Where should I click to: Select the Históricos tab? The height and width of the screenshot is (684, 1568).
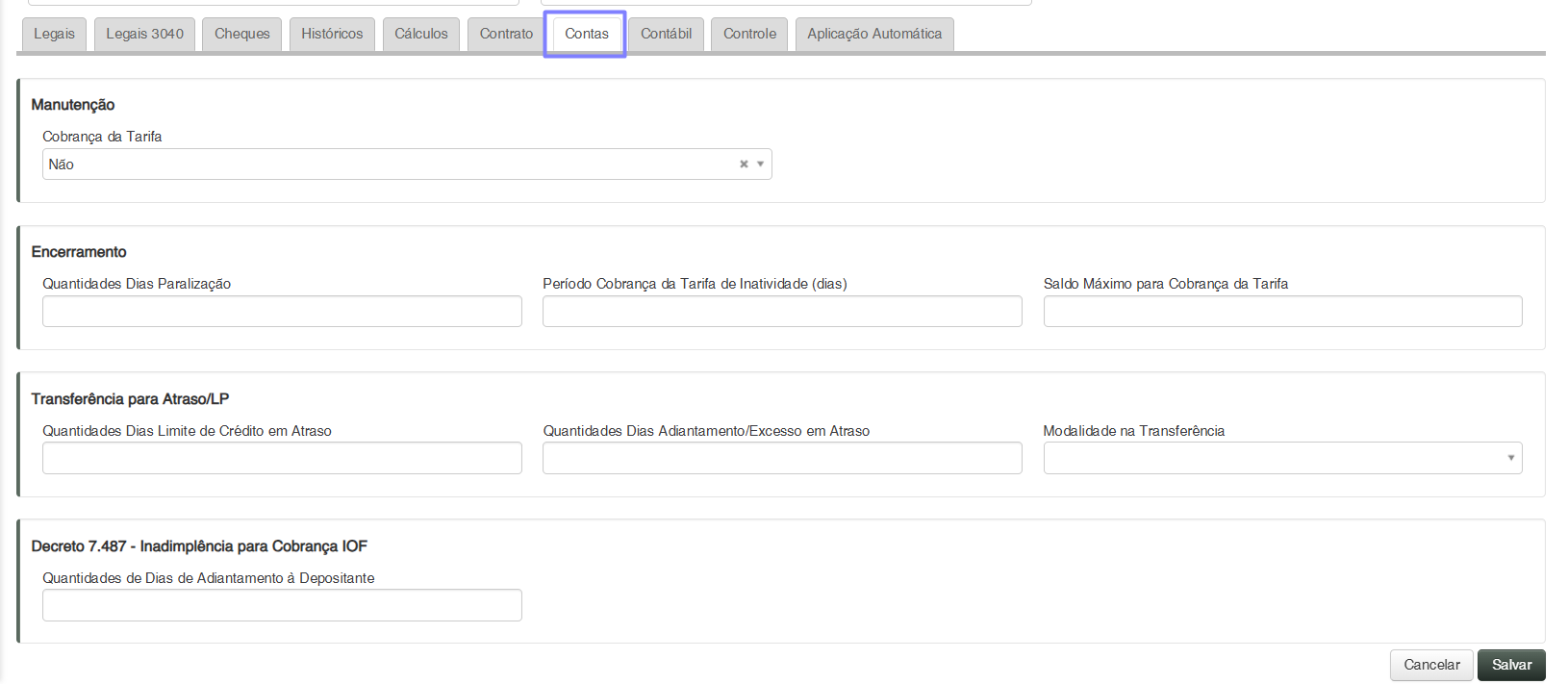click(x=332, y=34)
